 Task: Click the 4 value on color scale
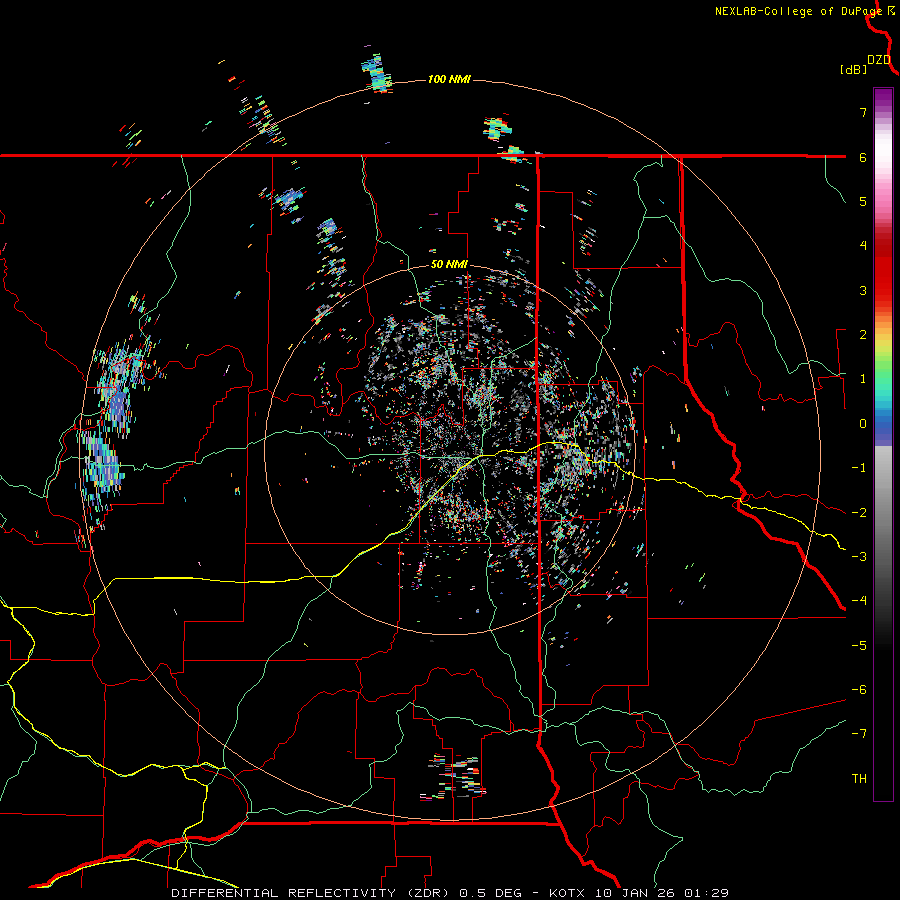coord(863,246)
